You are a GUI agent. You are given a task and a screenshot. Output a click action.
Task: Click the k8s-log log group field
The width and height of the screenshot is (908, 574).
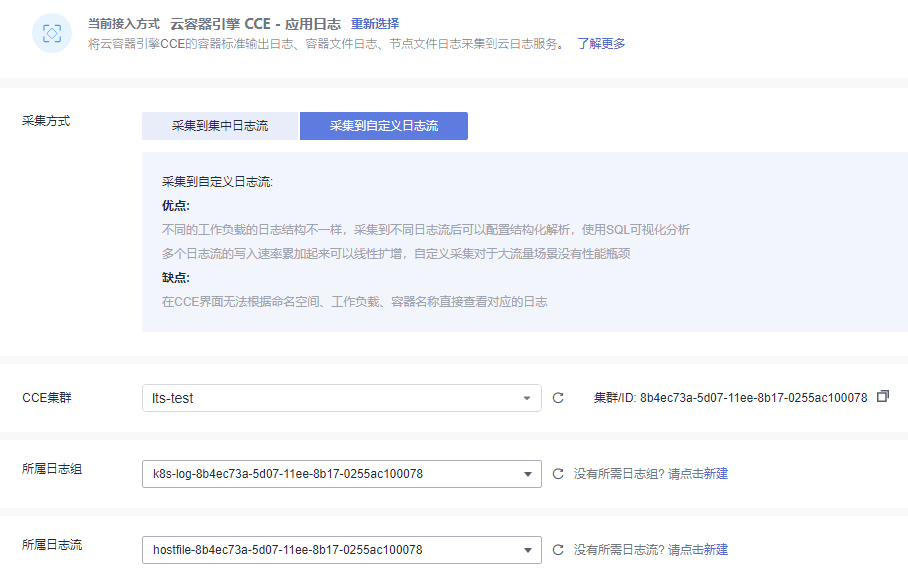click(x=342, y=474)
